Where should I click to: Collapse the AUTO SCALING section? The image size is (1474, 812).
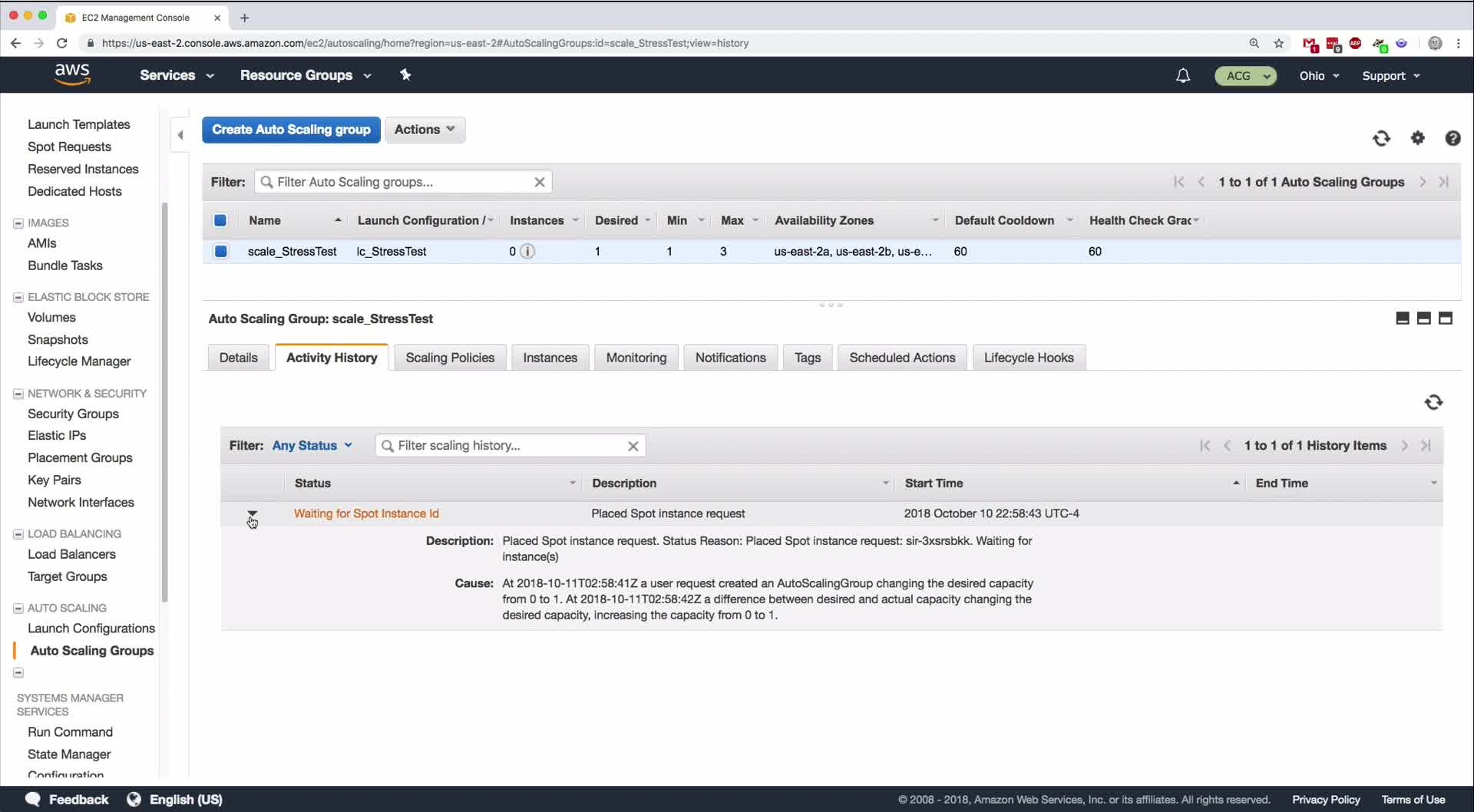click(x=18, y=608)
